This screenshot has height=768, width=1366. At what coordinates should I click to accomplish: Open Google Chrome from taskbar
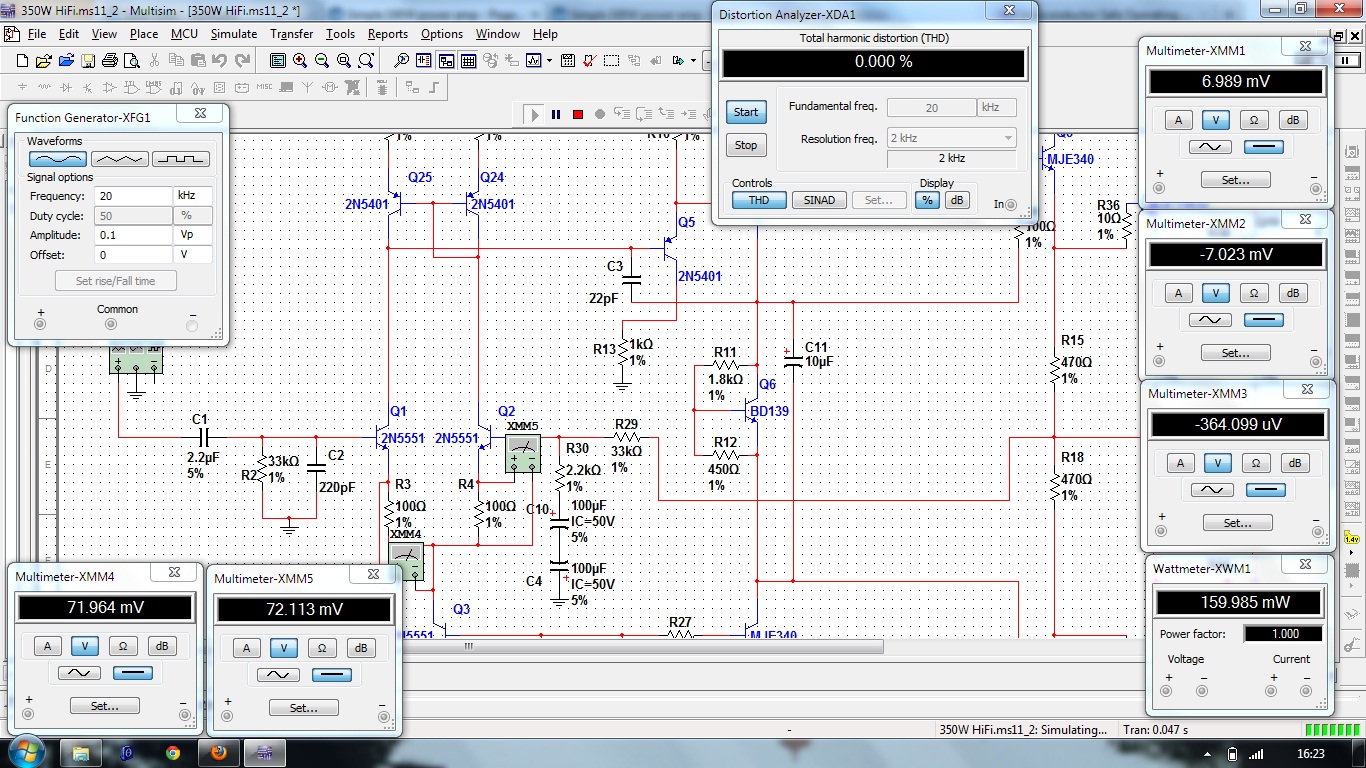pos(172,753)
